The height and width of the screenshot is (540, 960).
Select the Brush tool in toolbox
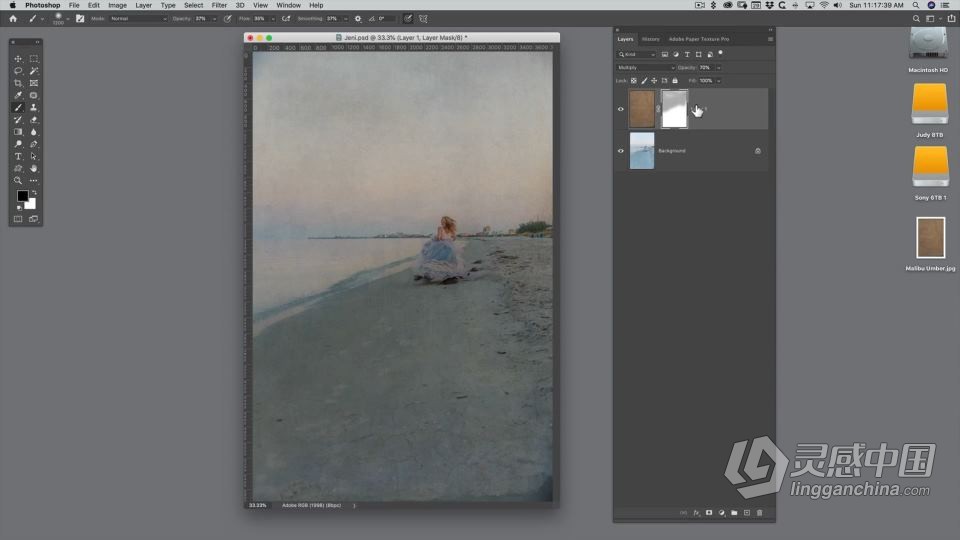[x=18, y=108]
